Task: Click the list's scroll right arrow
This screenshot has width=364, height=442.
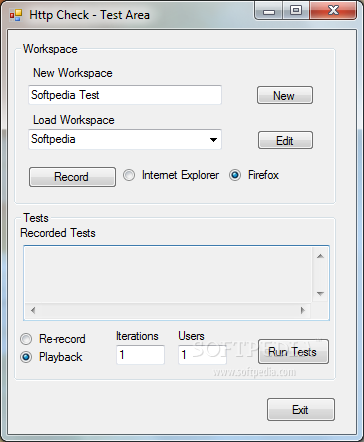Action: point(303,310)
